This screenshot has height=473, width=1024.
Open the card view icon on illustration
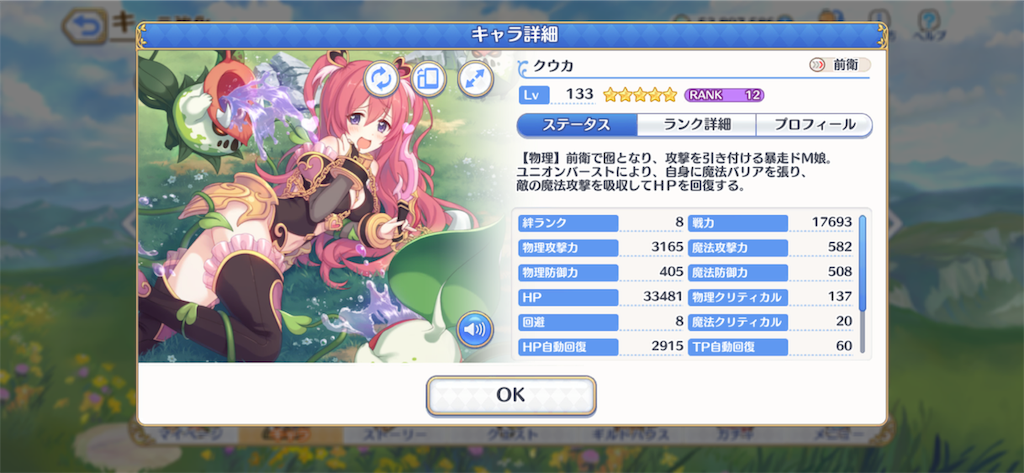coord(428,79)
